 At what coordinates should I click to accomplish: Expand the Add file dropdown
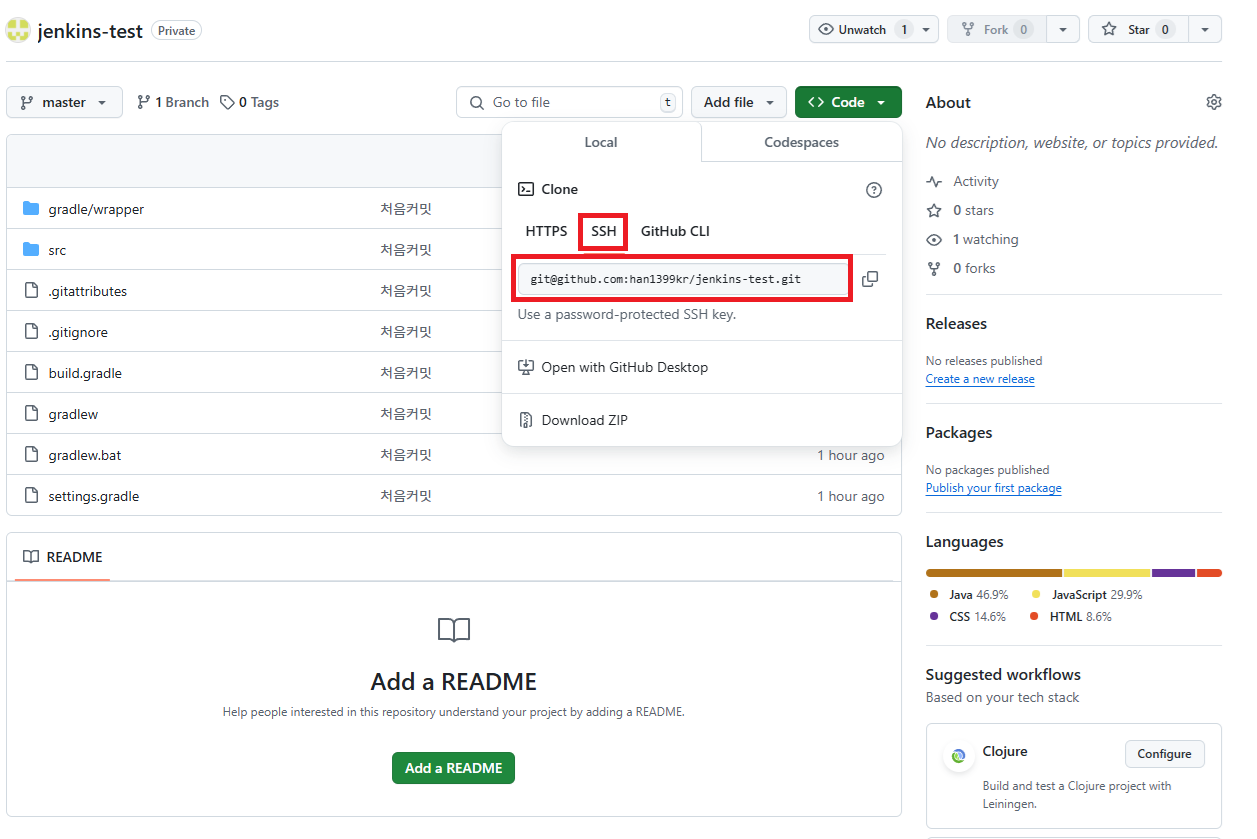(738, 102)
